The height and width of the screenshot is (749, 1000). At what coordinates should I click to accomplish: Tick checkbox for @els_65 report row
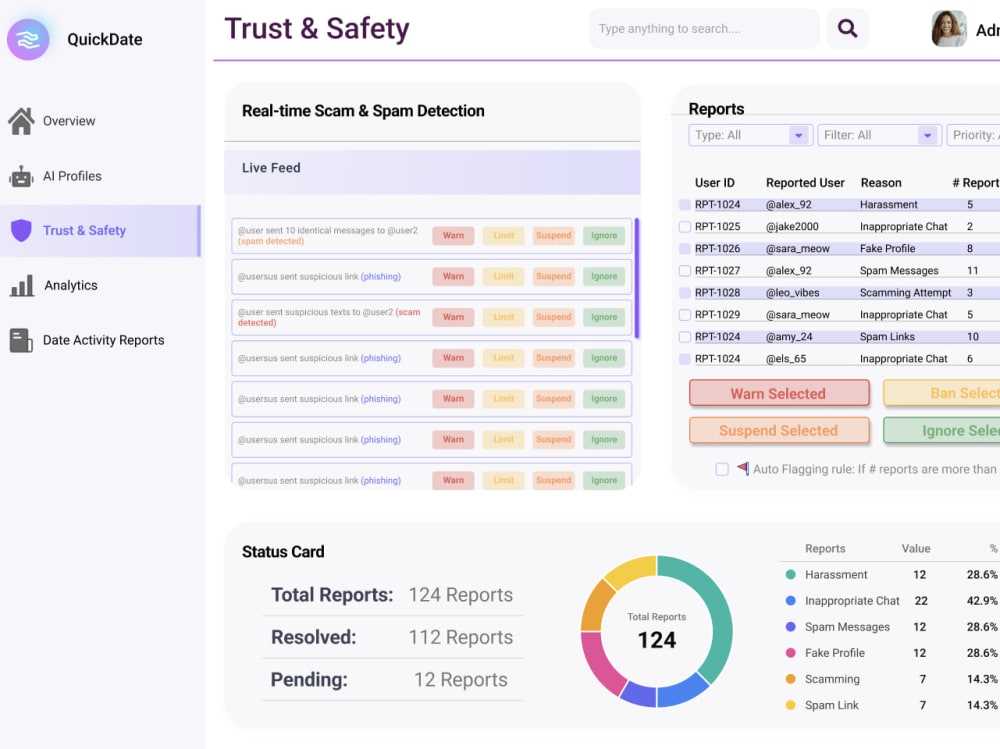click(685, 359)
